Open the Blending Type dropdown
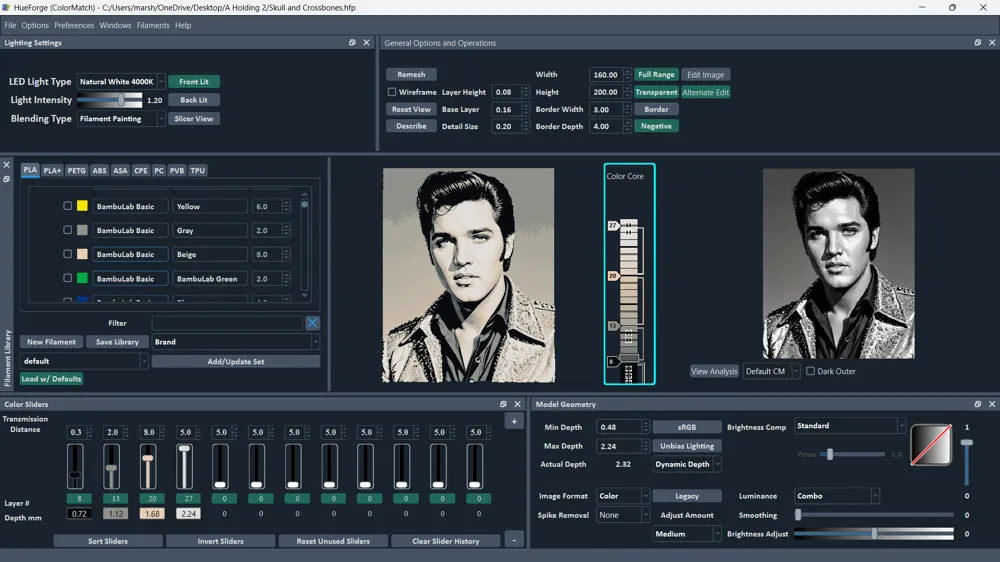 [121, 119]
